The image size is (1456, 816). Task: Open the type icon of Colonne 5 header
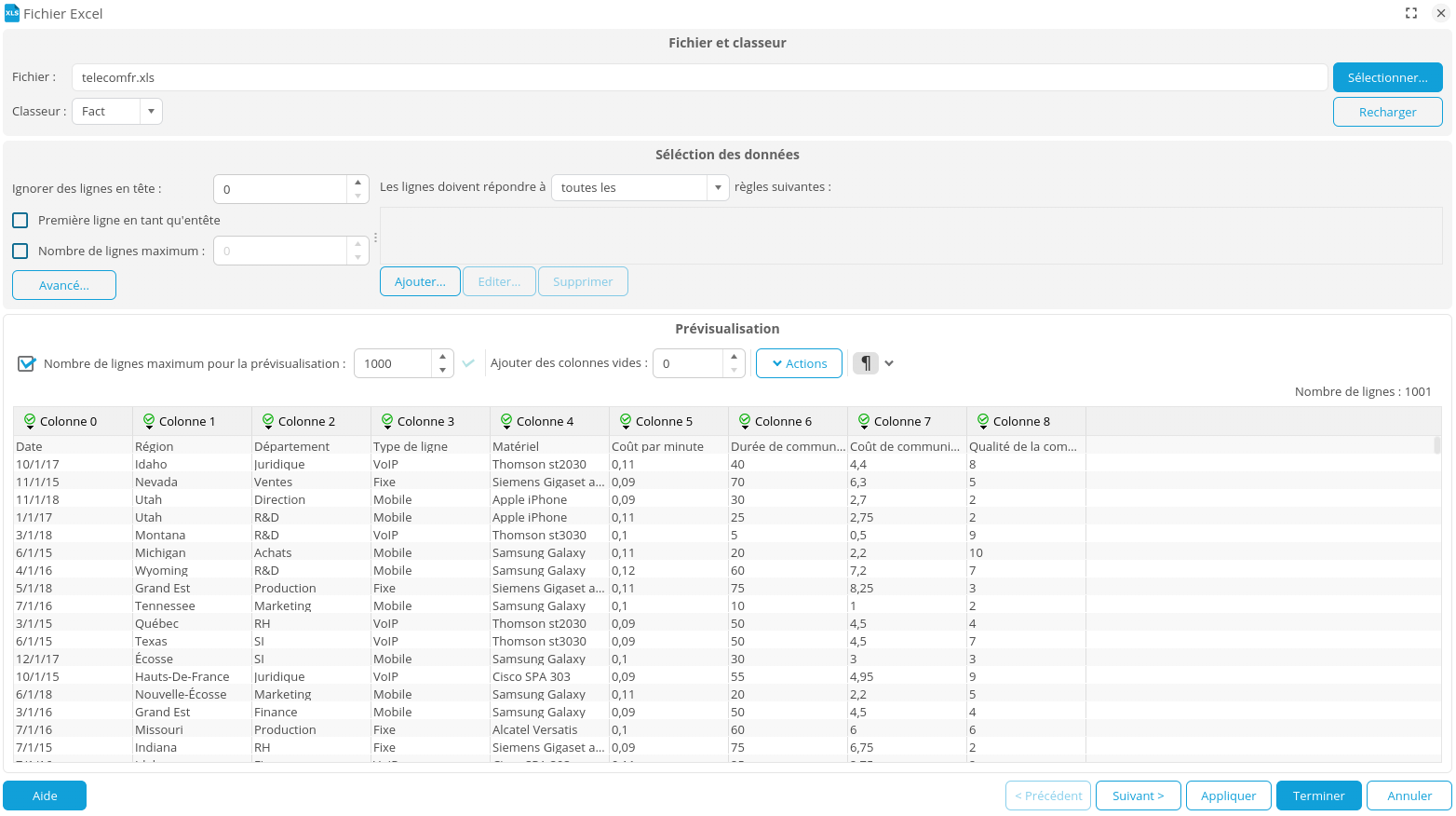626,420
